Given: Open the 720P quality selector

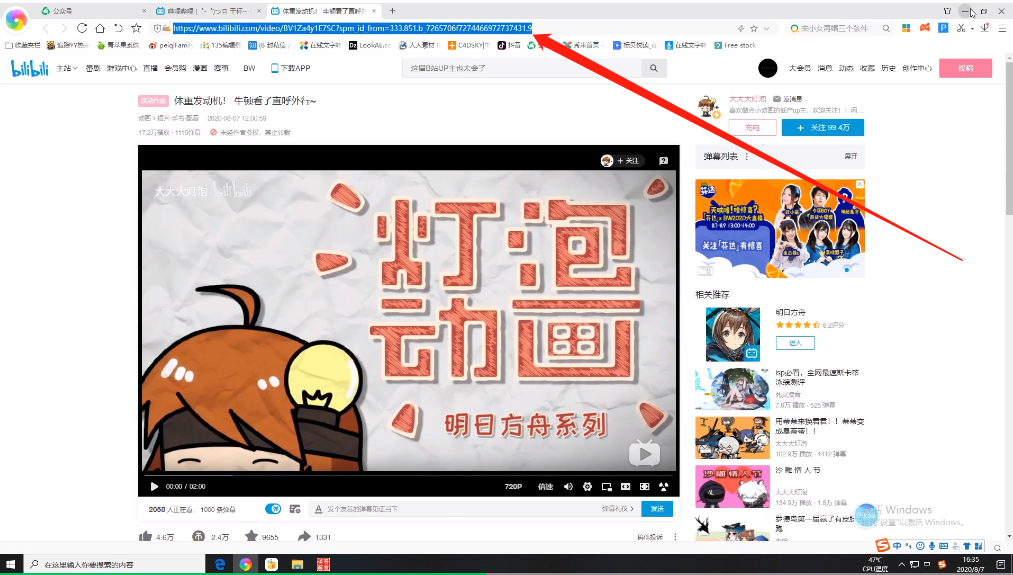Looking at the screenshot, I should pos(513,486).
